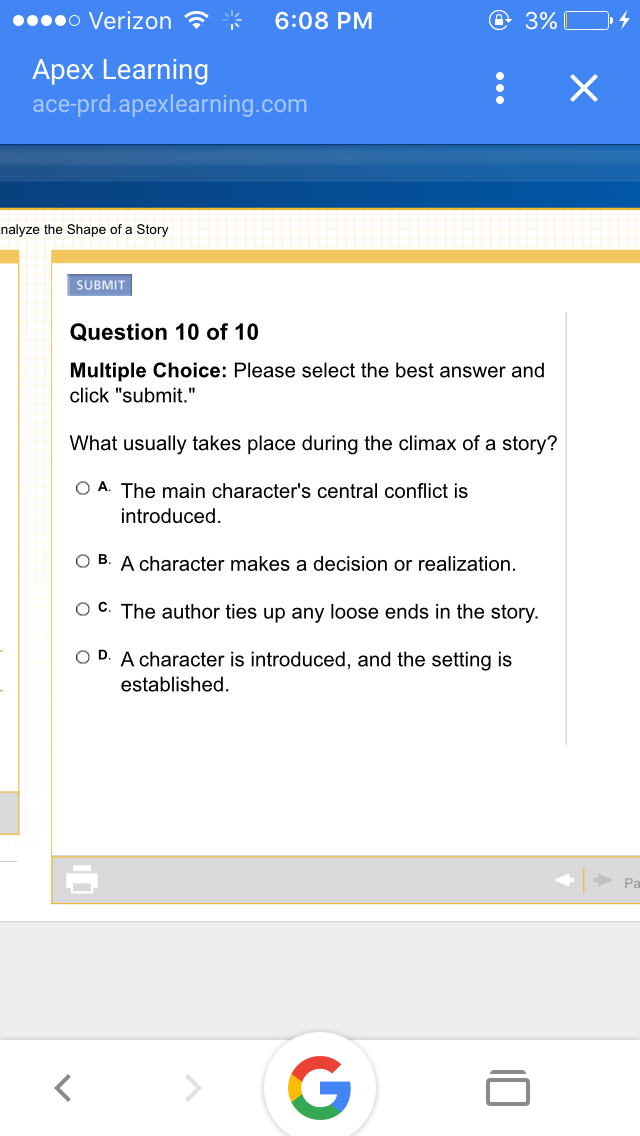Image resolution: width=640 pixels, height=1136 pixels.
Task: Go to next page using right arrow
Action: [x=601, y=881]
